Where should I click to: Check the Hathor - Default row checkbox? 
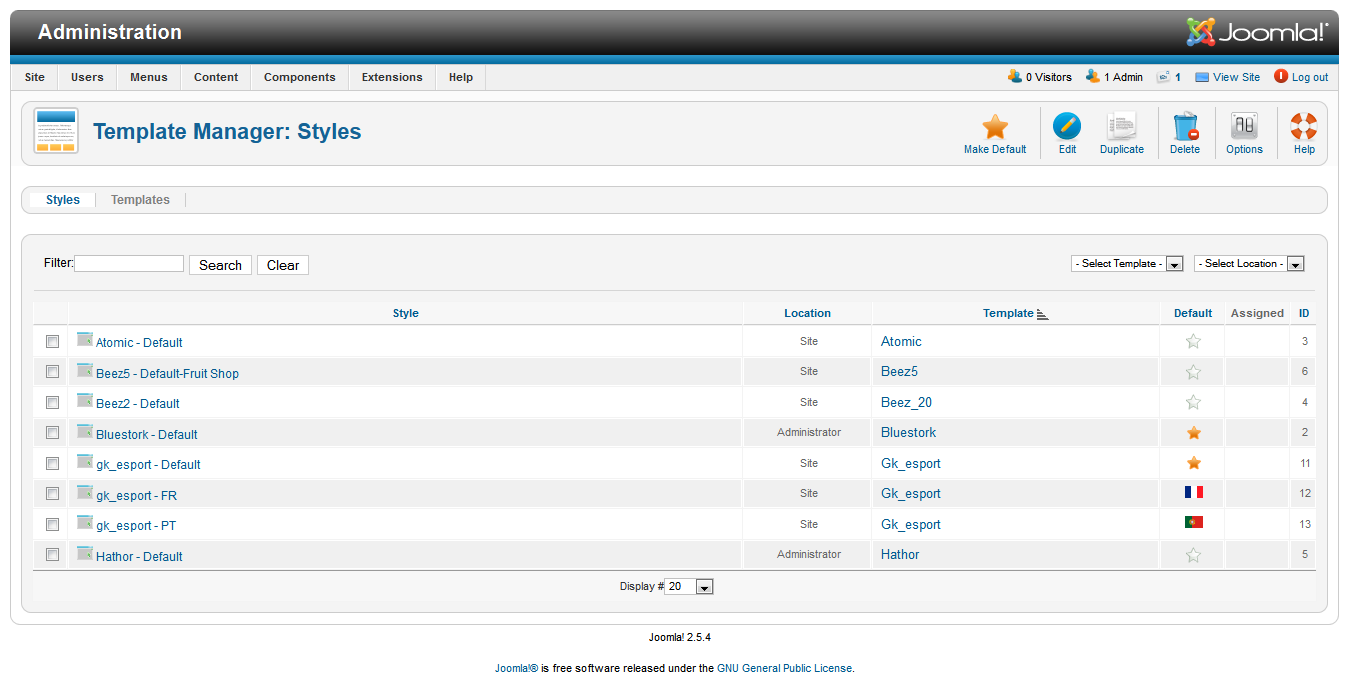(x=52, y=554)
